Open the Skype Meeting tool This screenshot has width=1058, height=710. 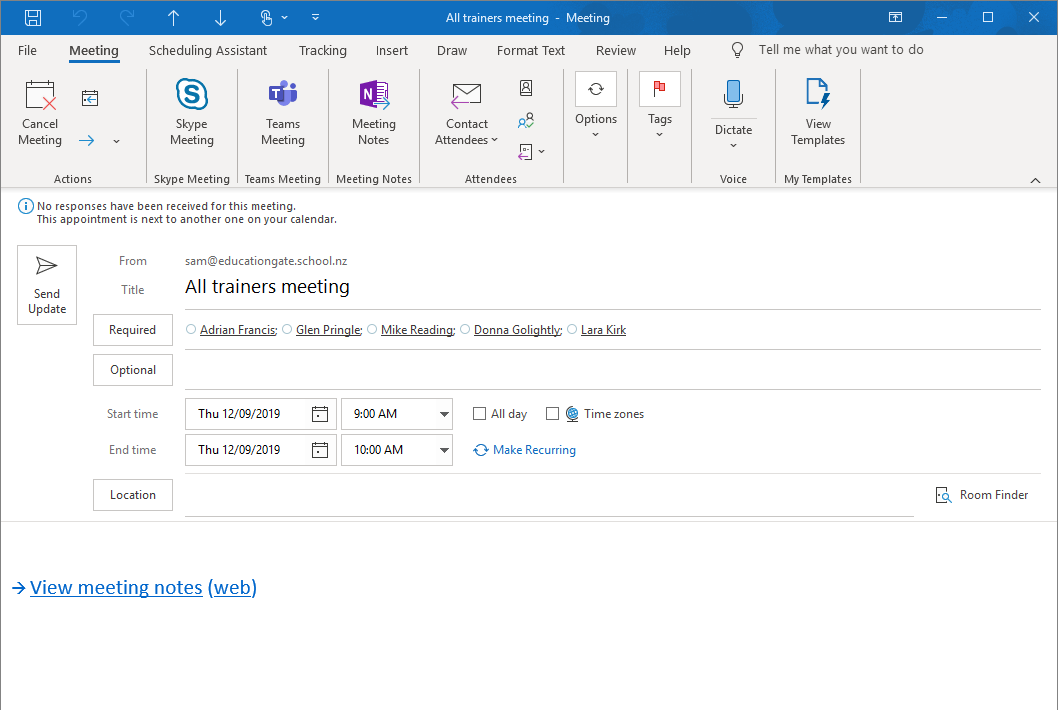click(191, 110)
